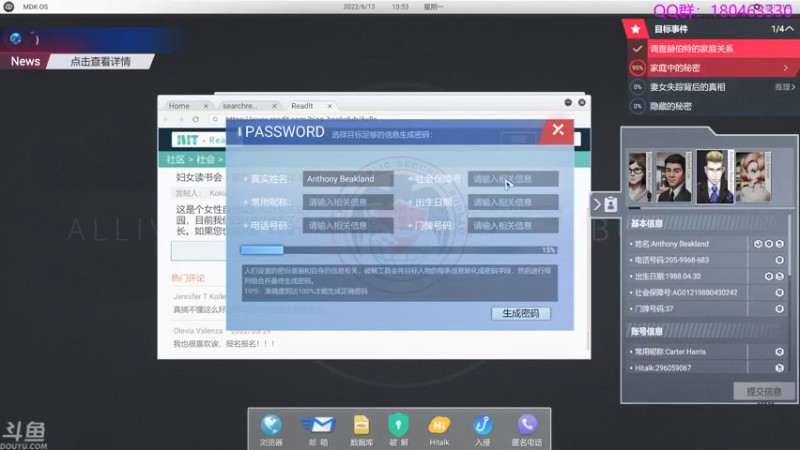Viewport: 800px width, 450px height.
Task: Click the 真实姓名 field with Anthony Beakland
Action: point(348,179)
